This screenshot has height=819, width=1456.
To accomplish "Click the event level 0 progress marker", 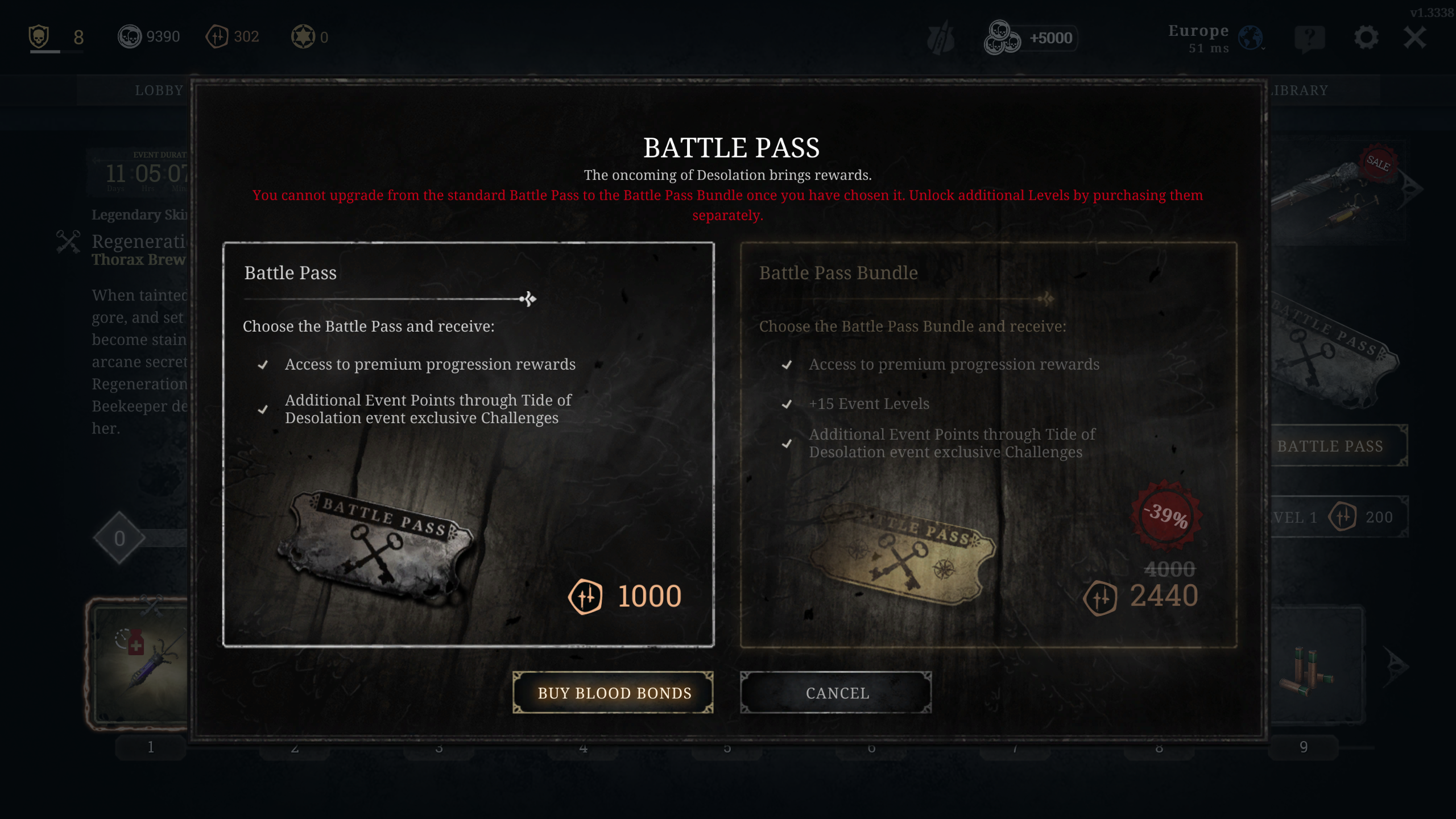I will (x=119, y=538).
